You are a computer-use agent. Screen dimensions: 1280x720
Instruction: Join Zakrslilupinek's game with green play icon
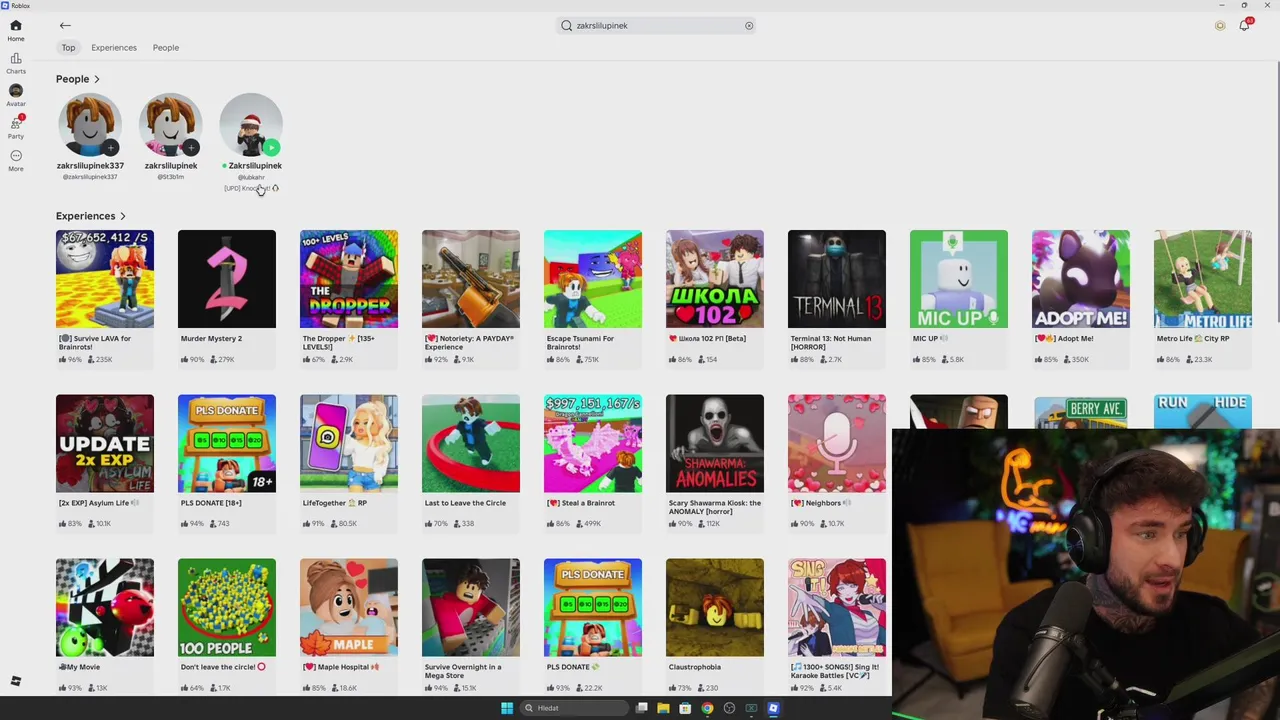(x=271, y=148)
